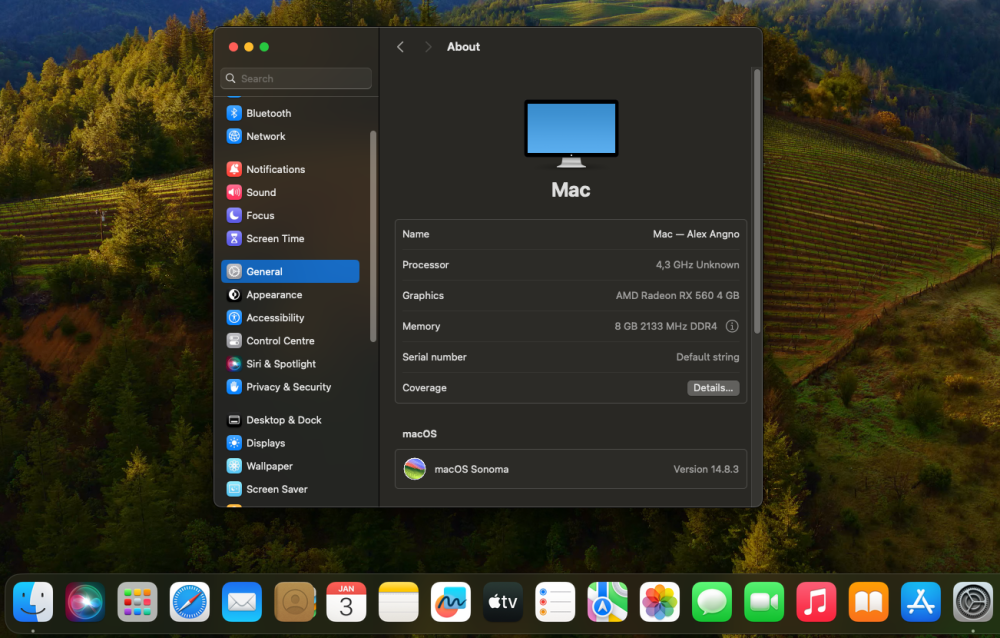Open System Settings from the Dock
Viewport: 1000px width, 638px height.
pyautogui.click(x=973, y=602)
